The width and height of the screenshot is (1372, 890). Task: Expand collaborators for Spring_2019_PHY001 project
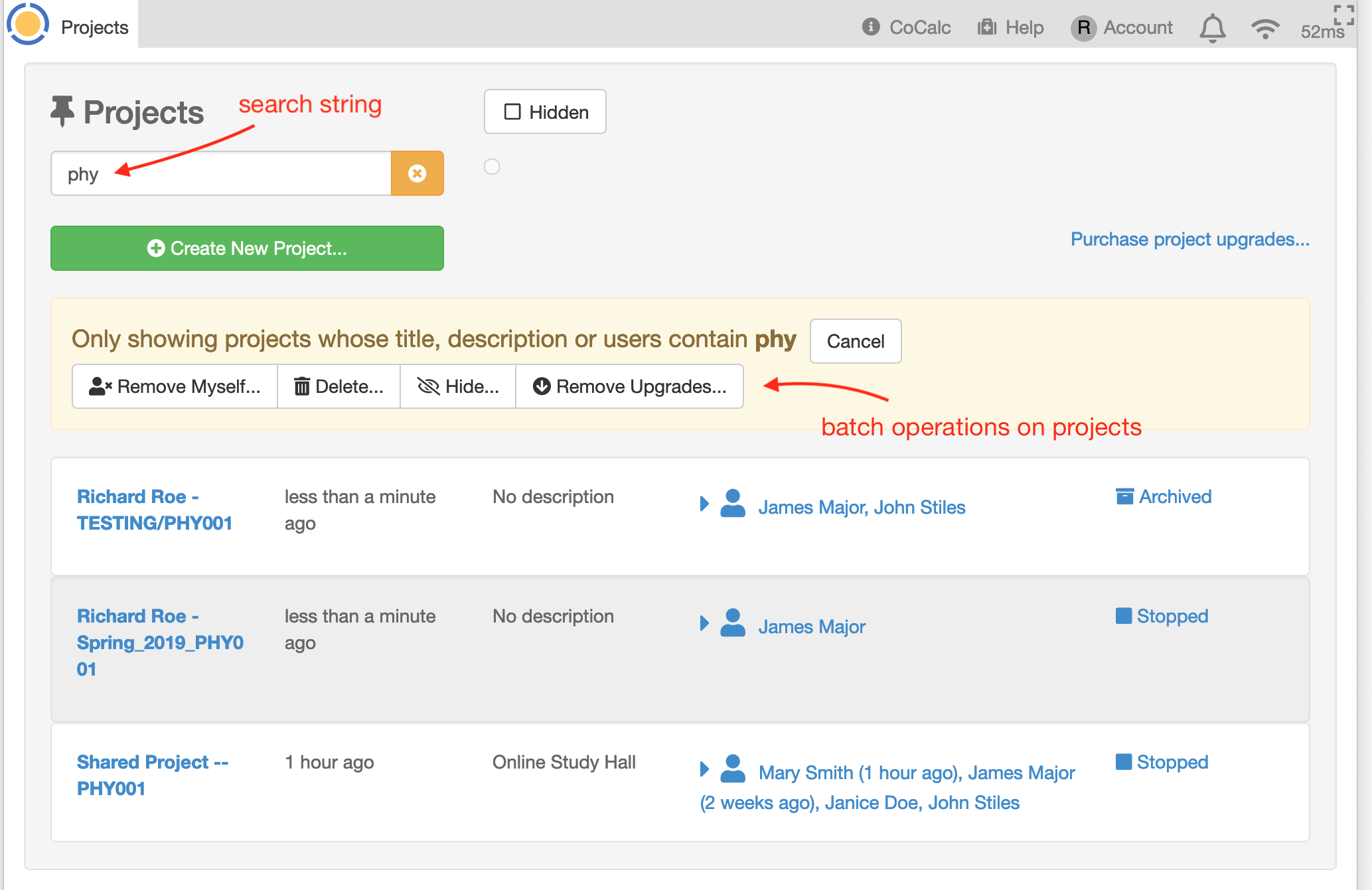point(704,623)
